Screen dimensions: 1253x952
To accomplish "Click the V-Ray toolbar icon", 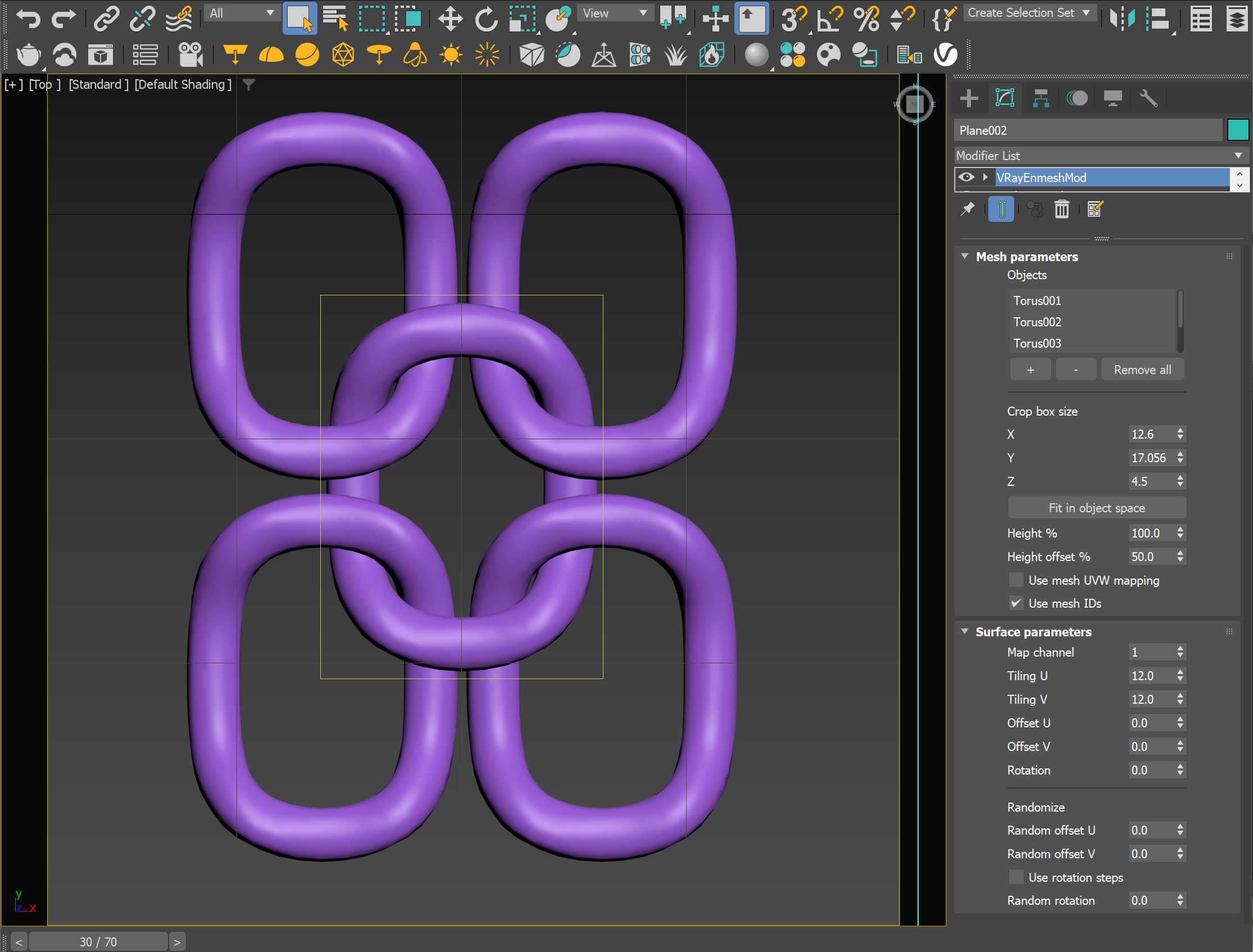I will point(945,55).
